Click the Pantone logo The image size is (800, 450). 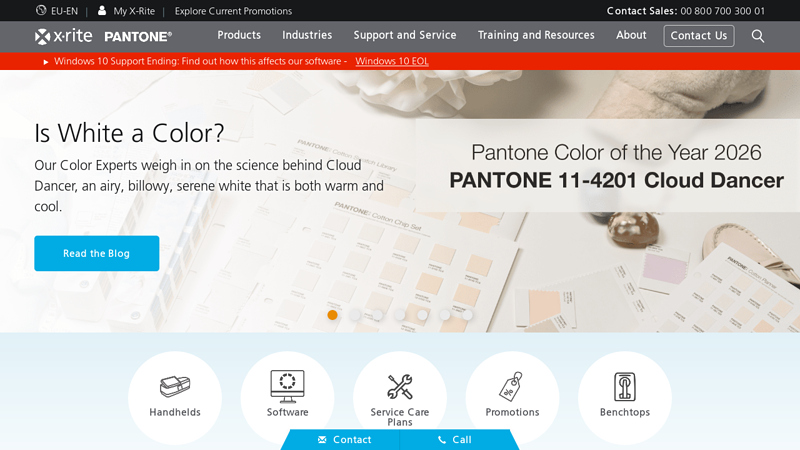pyautogui.click(x=138, y=36)
